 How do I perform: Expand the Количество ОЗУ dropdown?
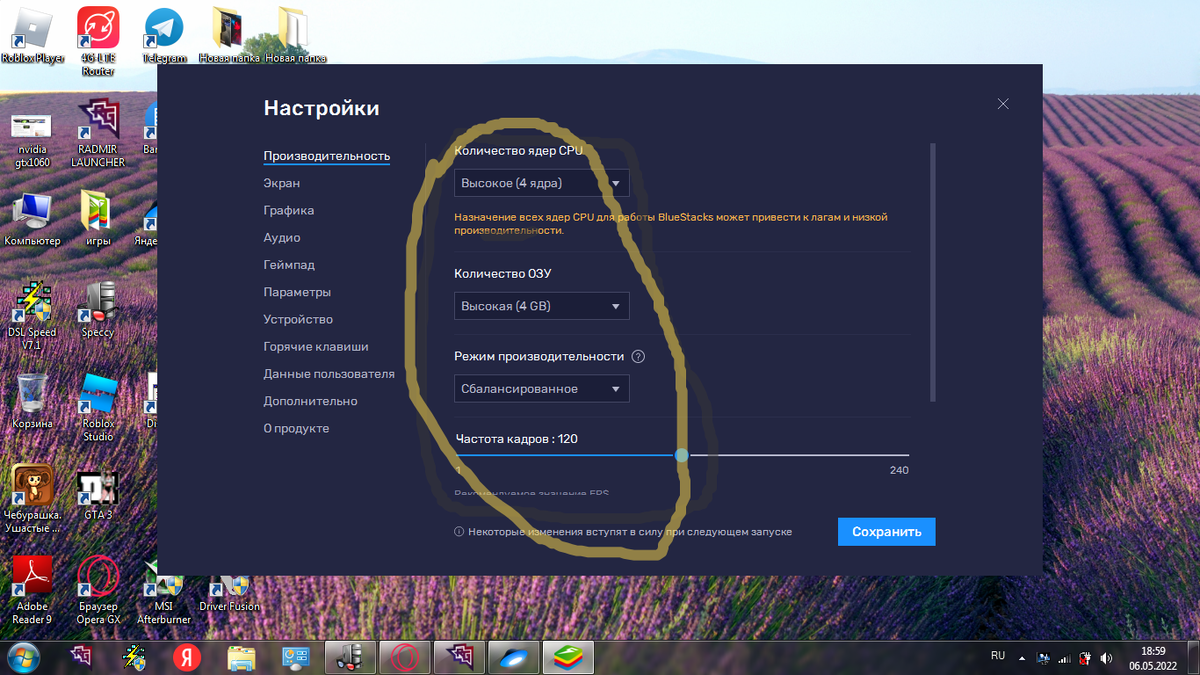pyautogui.click(x=542, y=306)
